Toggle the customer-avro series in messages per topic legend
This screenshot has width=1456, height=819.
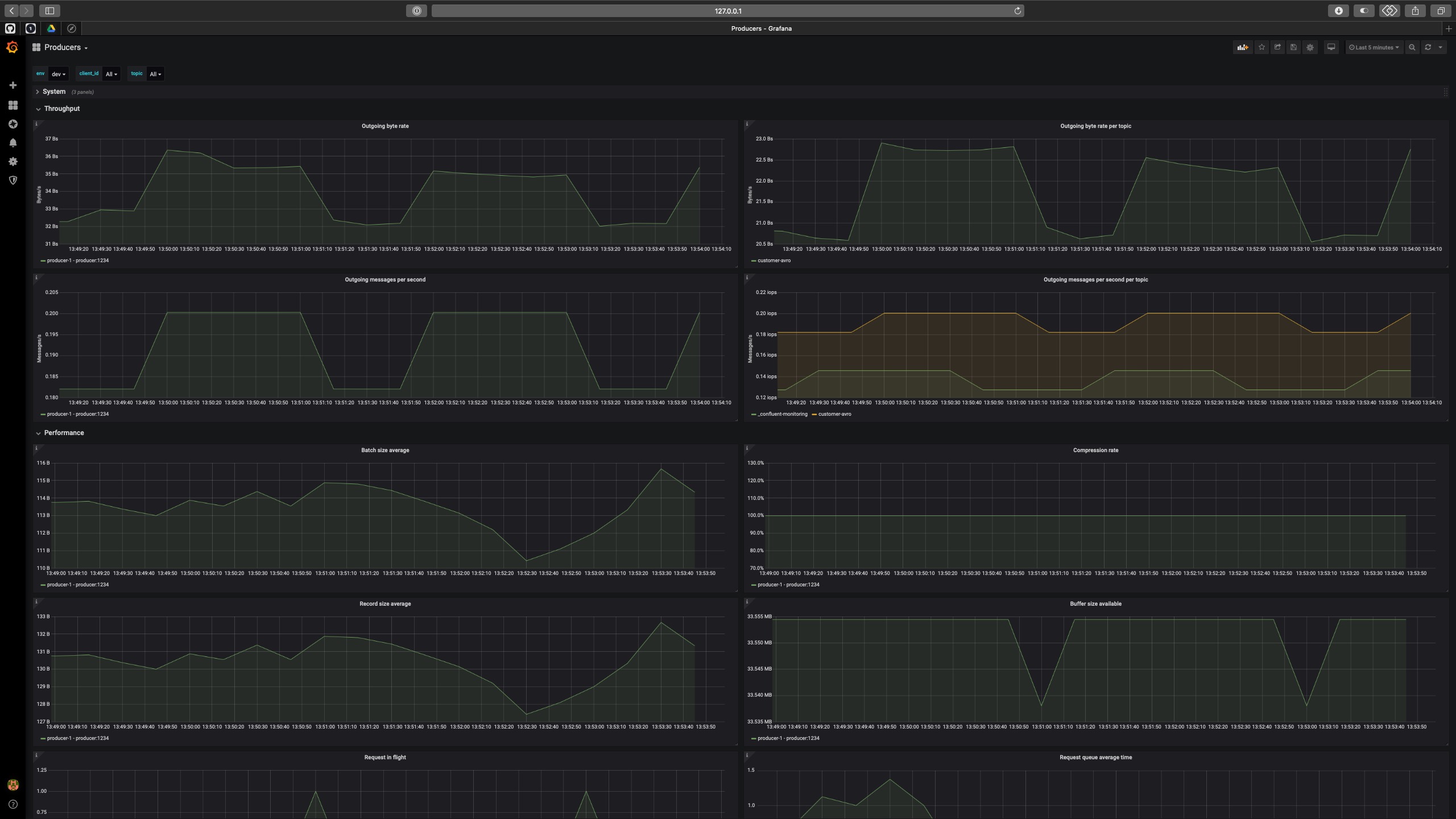click(x=834, y=414)
